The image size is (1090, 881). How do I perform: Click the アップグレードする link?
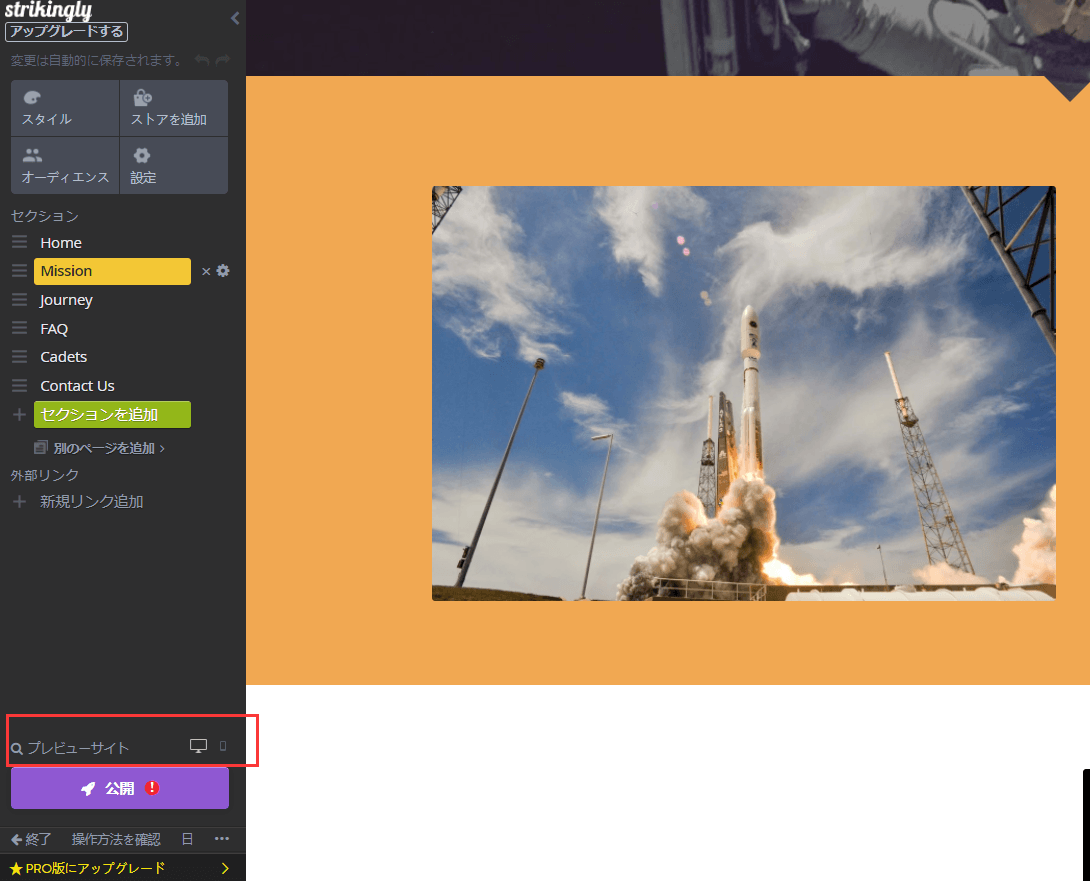click(x=66, y=31)
